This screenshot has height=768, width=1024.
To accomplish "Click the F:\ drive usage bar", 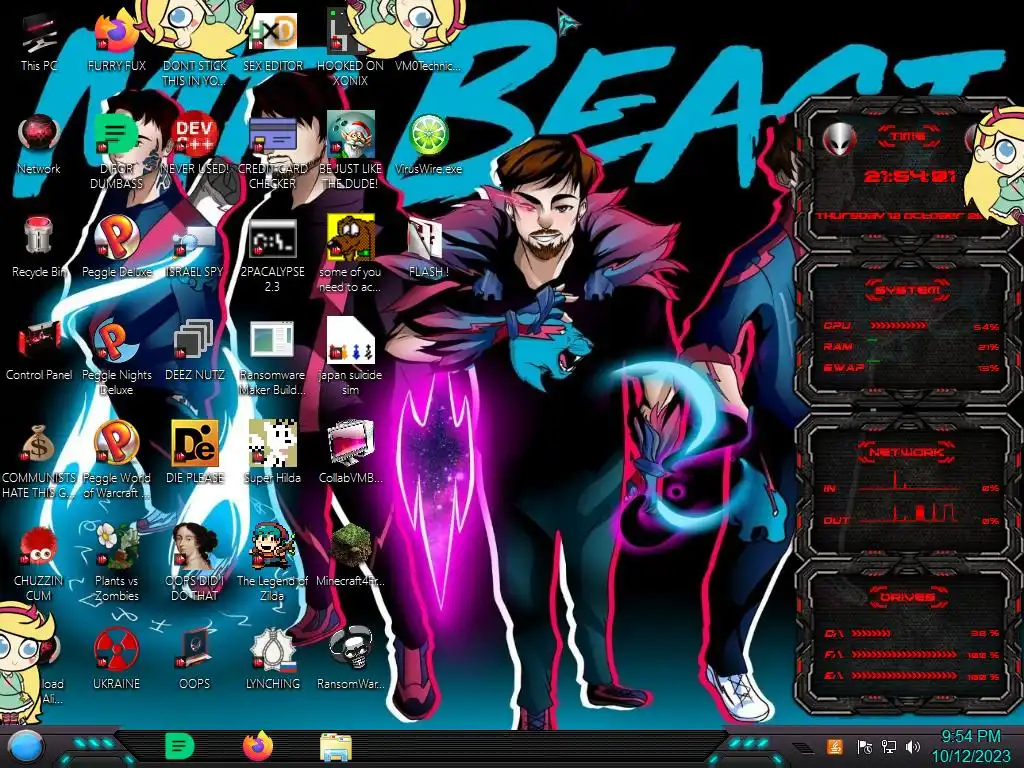I will pyautogui.click(x=904, y=654).
